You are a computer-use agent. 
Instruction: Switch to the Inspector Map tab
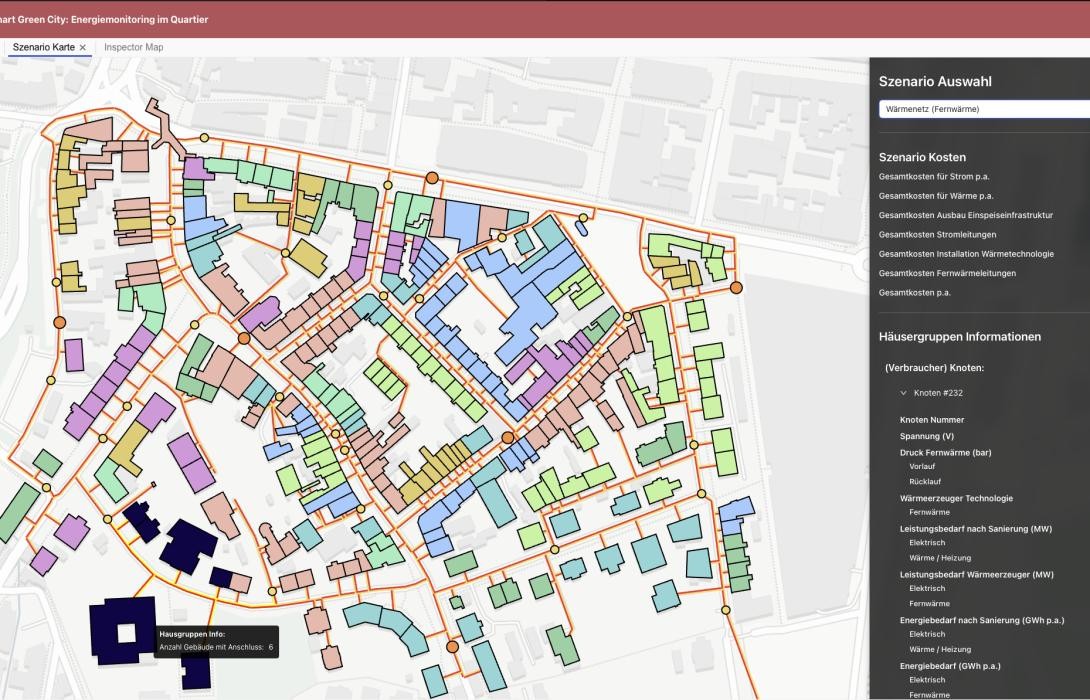(x=133, y=48)
